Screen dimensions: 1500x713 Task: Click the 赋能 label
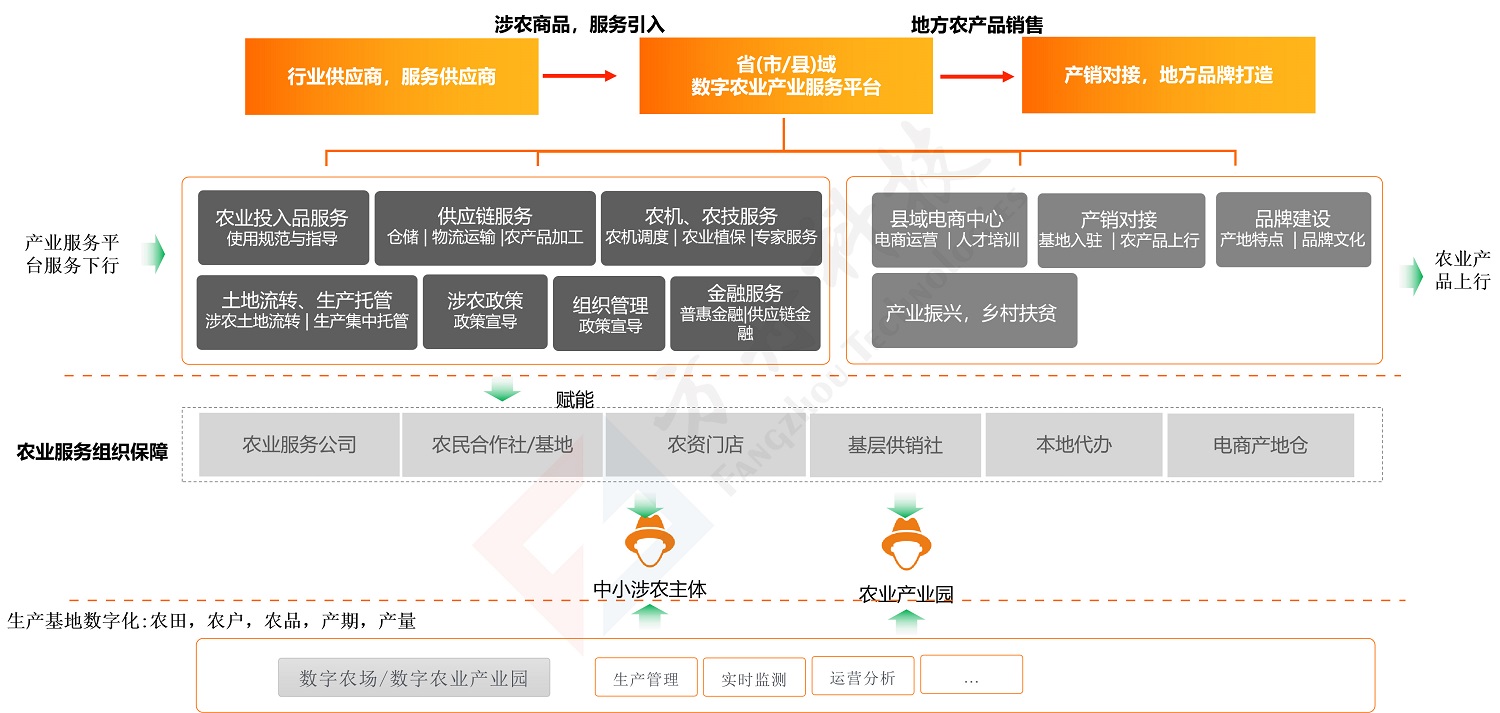click(575, 400)
